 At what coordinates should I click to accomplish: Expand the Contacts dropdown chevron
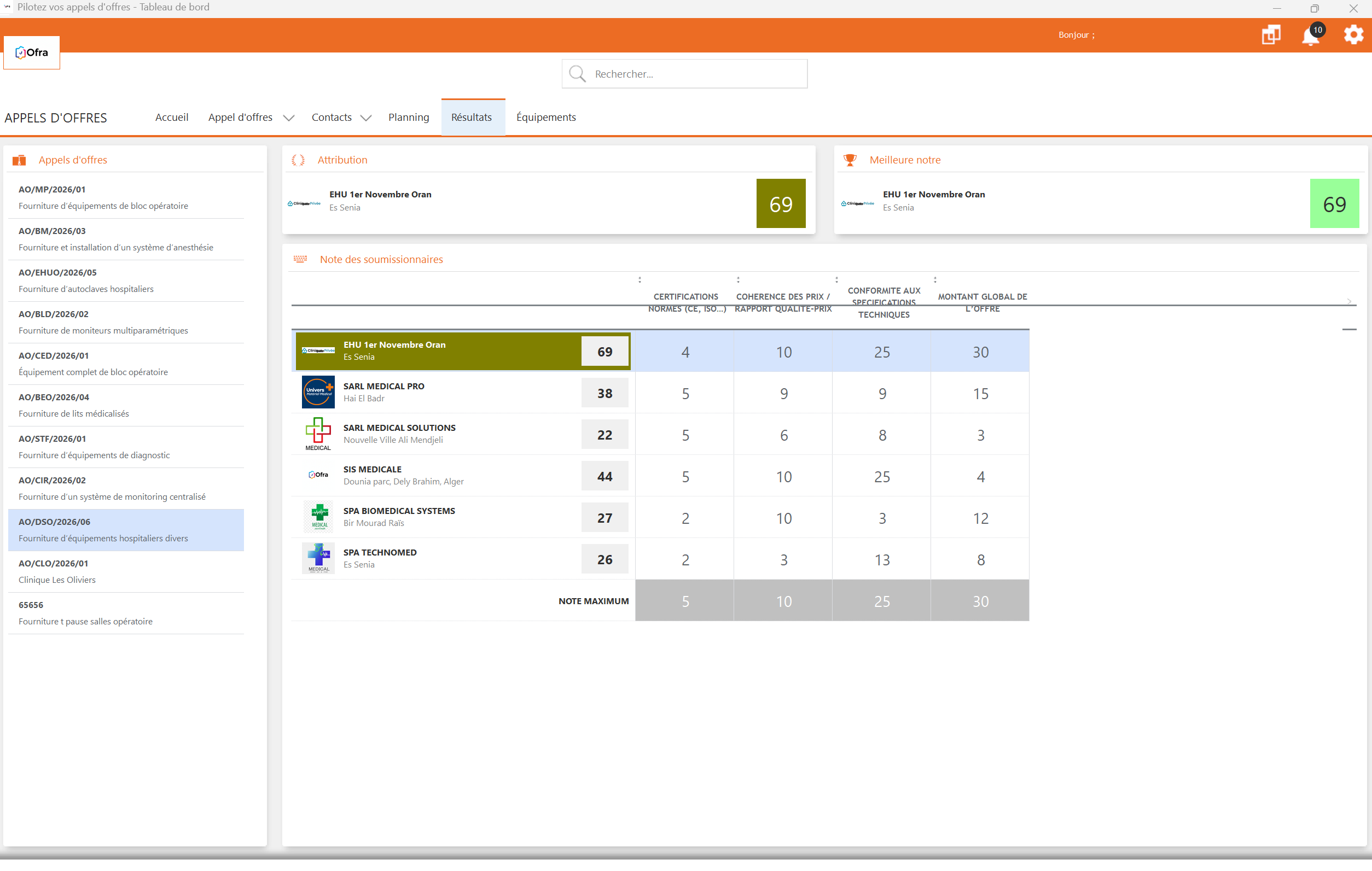pos(366,118)
